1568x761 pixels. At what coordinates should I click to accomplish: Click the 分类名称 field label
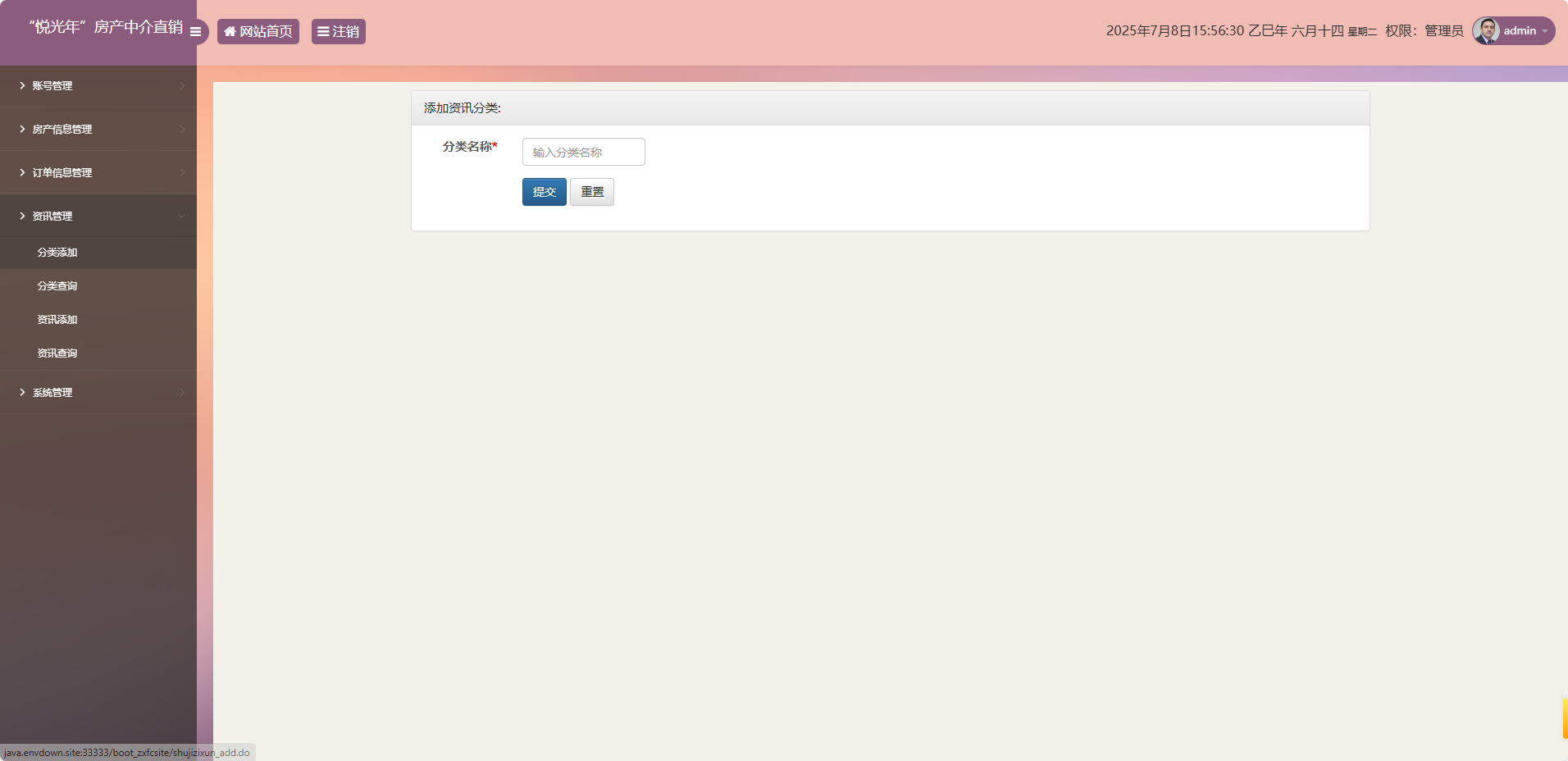(x=470, y=147)
